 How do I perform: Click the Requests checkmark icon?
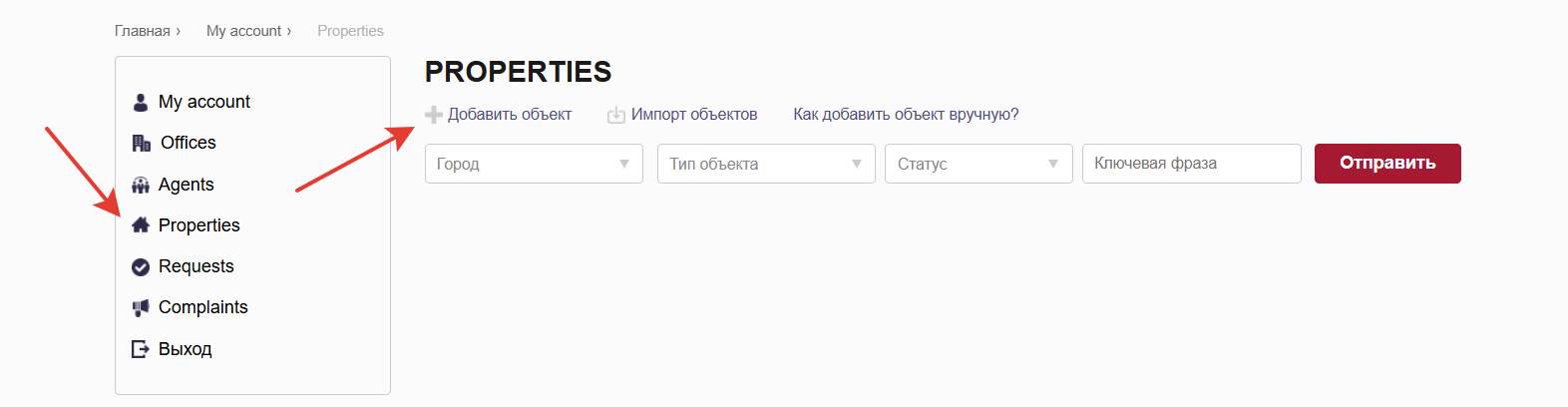pos(141,267)
